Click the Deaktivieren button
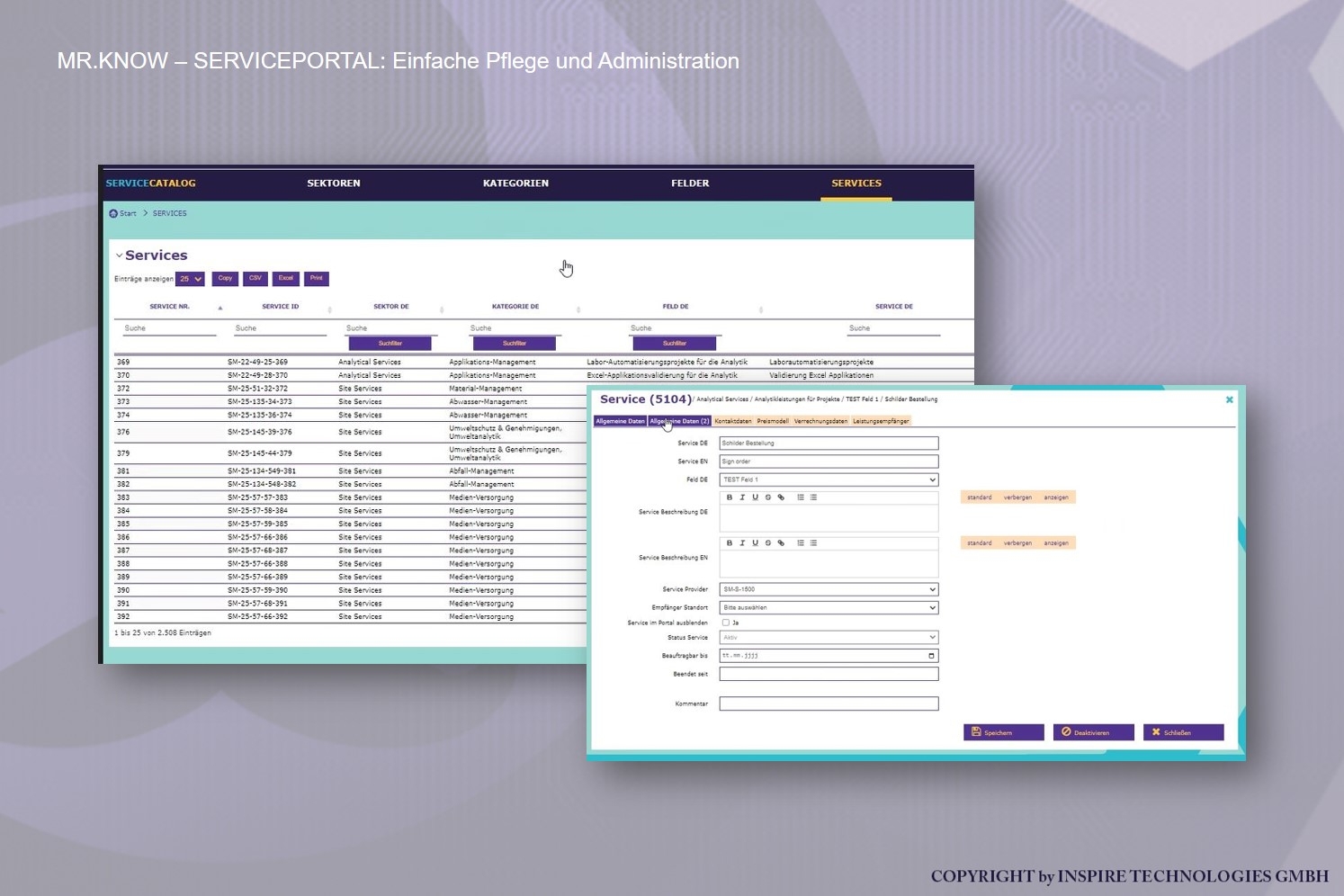The height and width of the screenshot is (896, 1344). [x=1094, y=732]
